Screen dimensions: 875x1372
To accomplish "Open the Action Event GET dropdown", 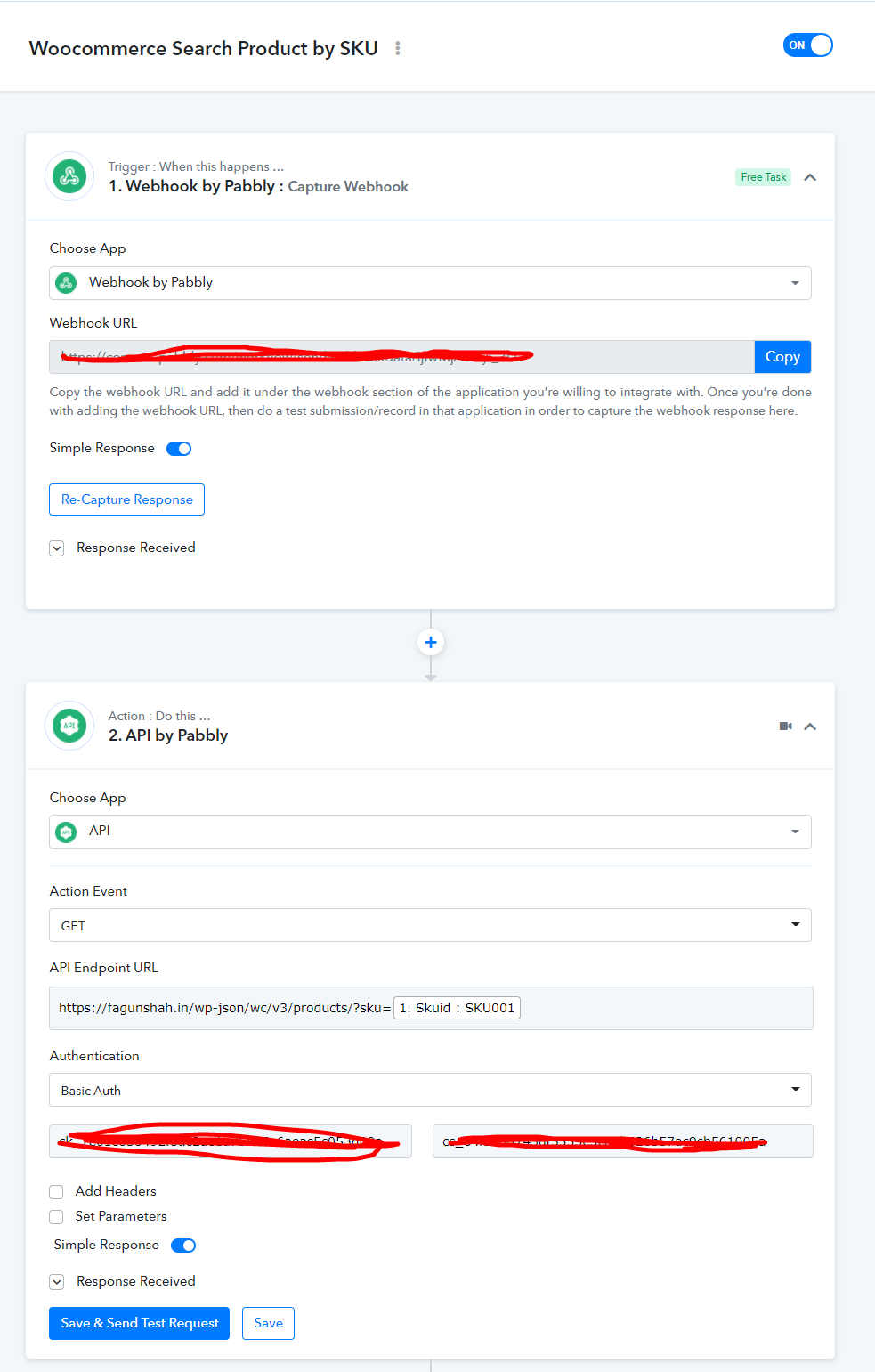I will point(430,925).
